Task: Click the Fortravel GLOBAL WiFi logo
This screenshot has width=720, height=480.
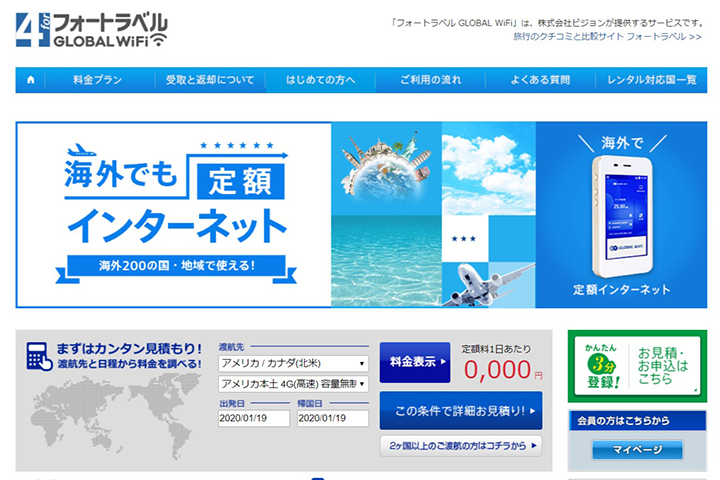Action: pyautogui.click(x=92, y=29)
